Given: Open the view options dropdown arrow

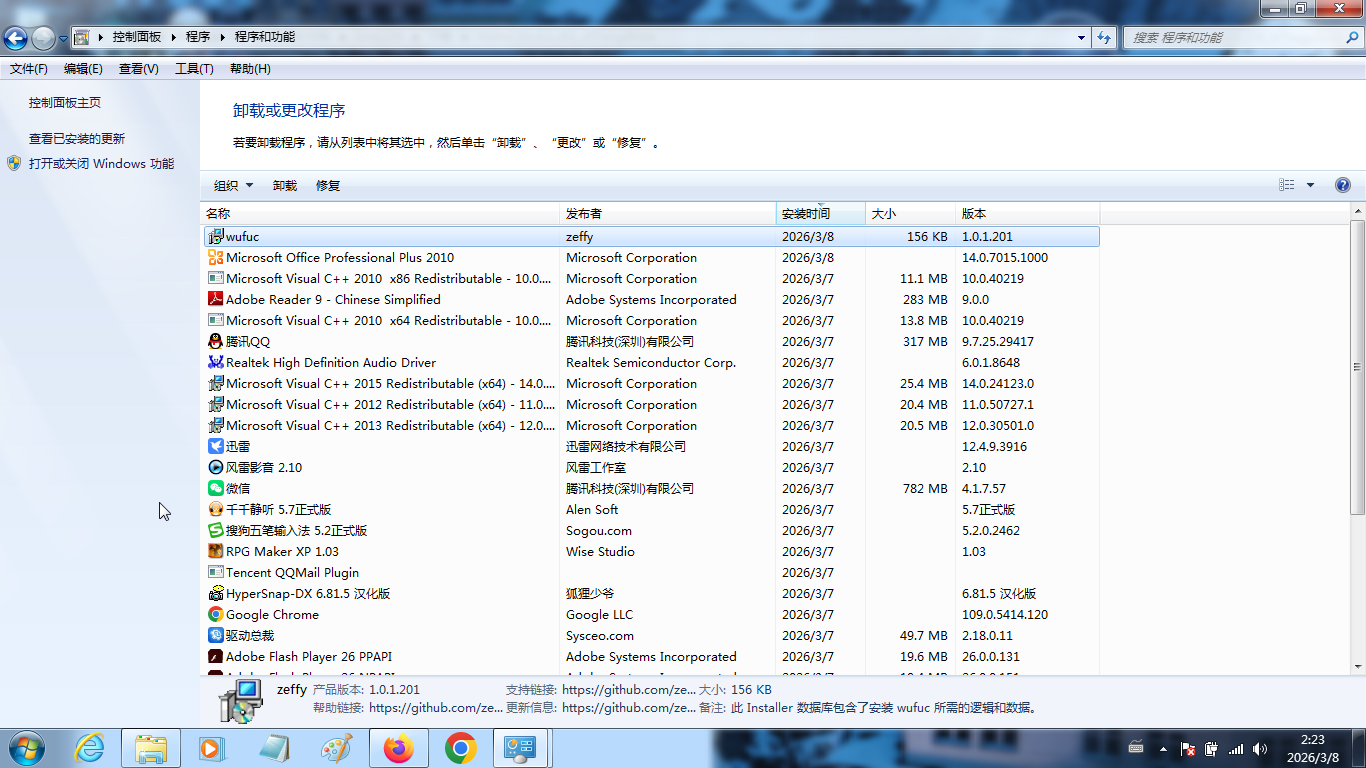Looking at the screenshot, I should pos(1310,185).
